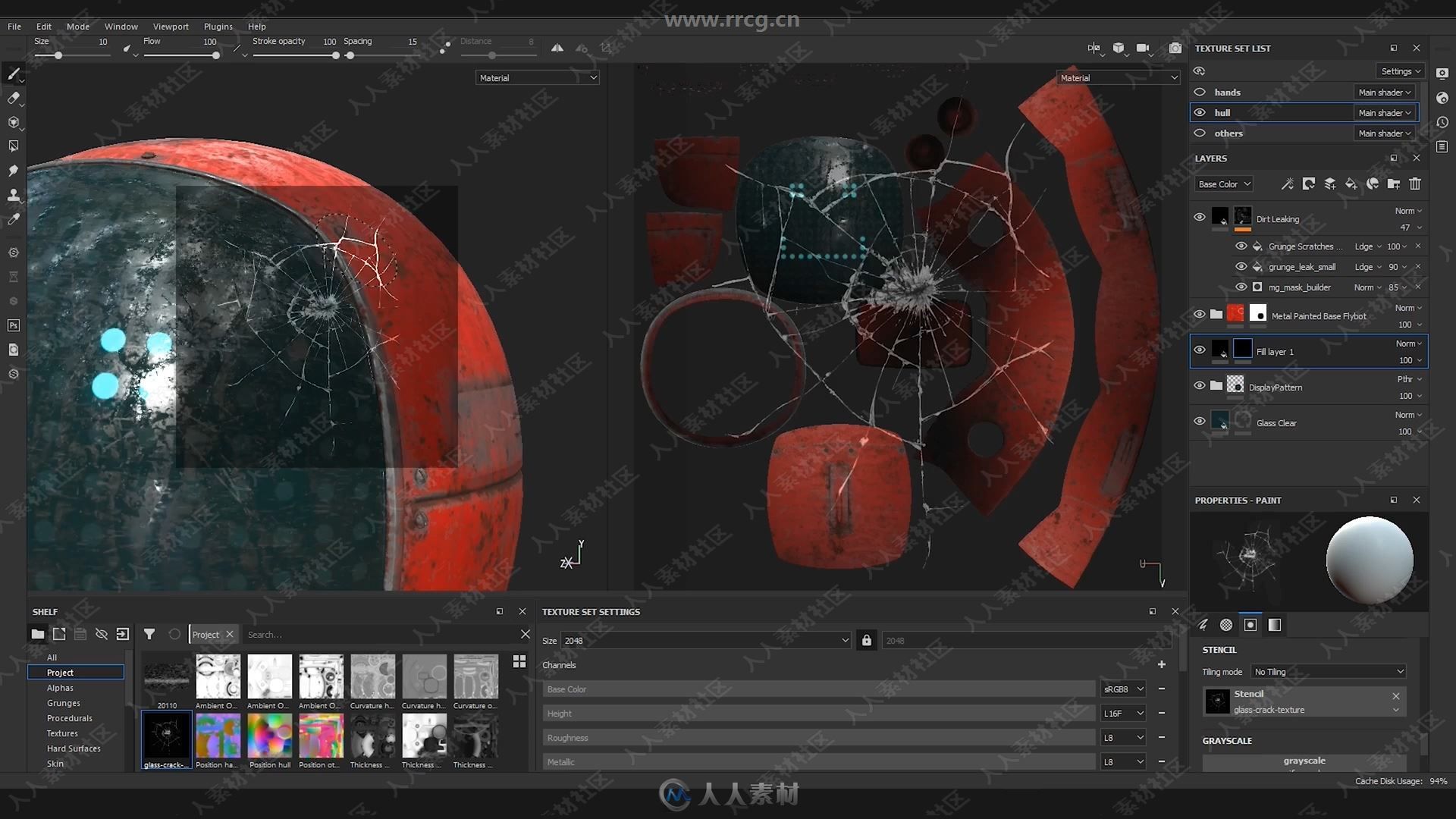Remove the Project filter tag in Shelf search
1456x819 pixels.
coord(229,635)
